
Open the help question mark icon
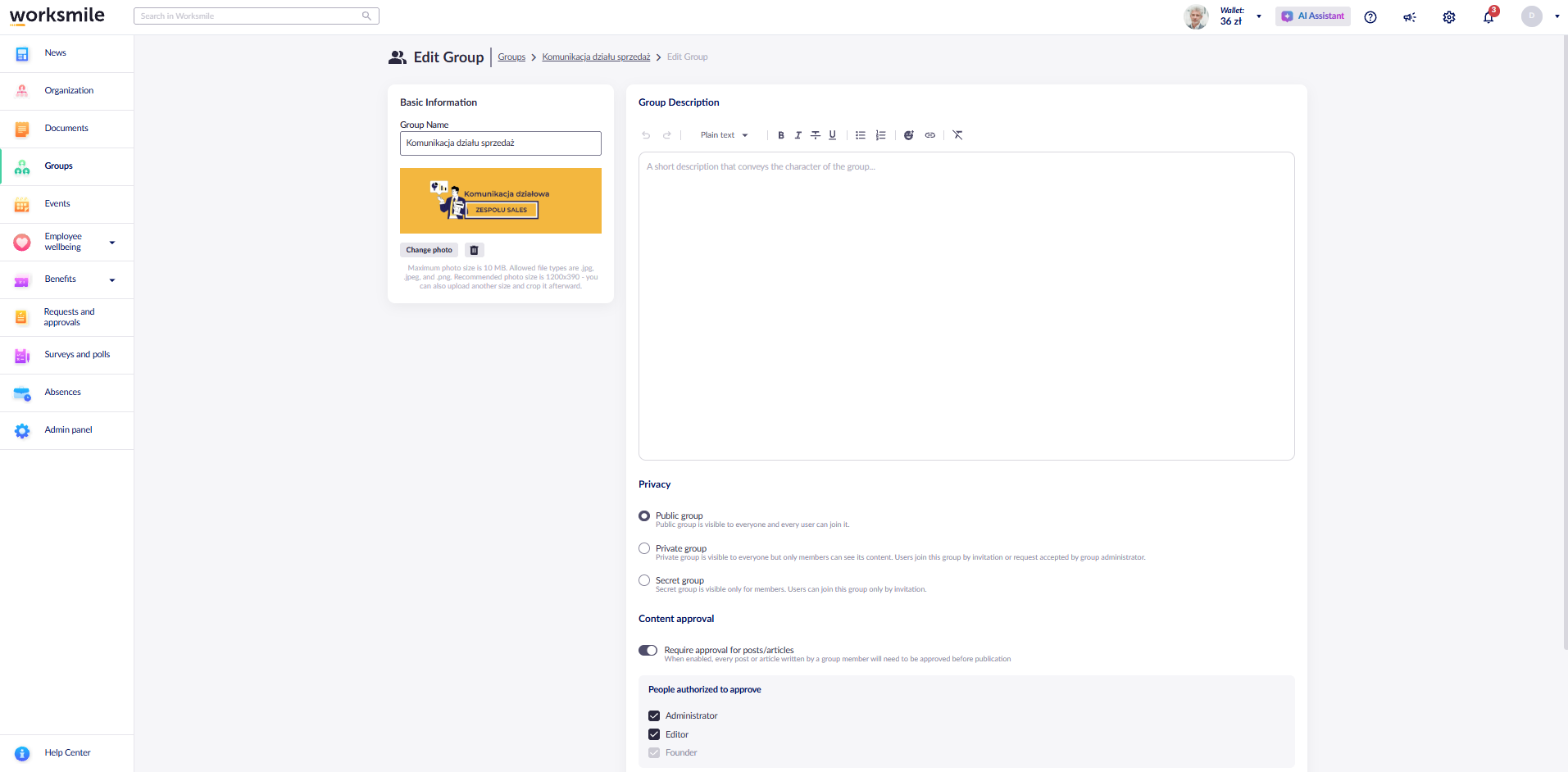[x=1370, y=17]
